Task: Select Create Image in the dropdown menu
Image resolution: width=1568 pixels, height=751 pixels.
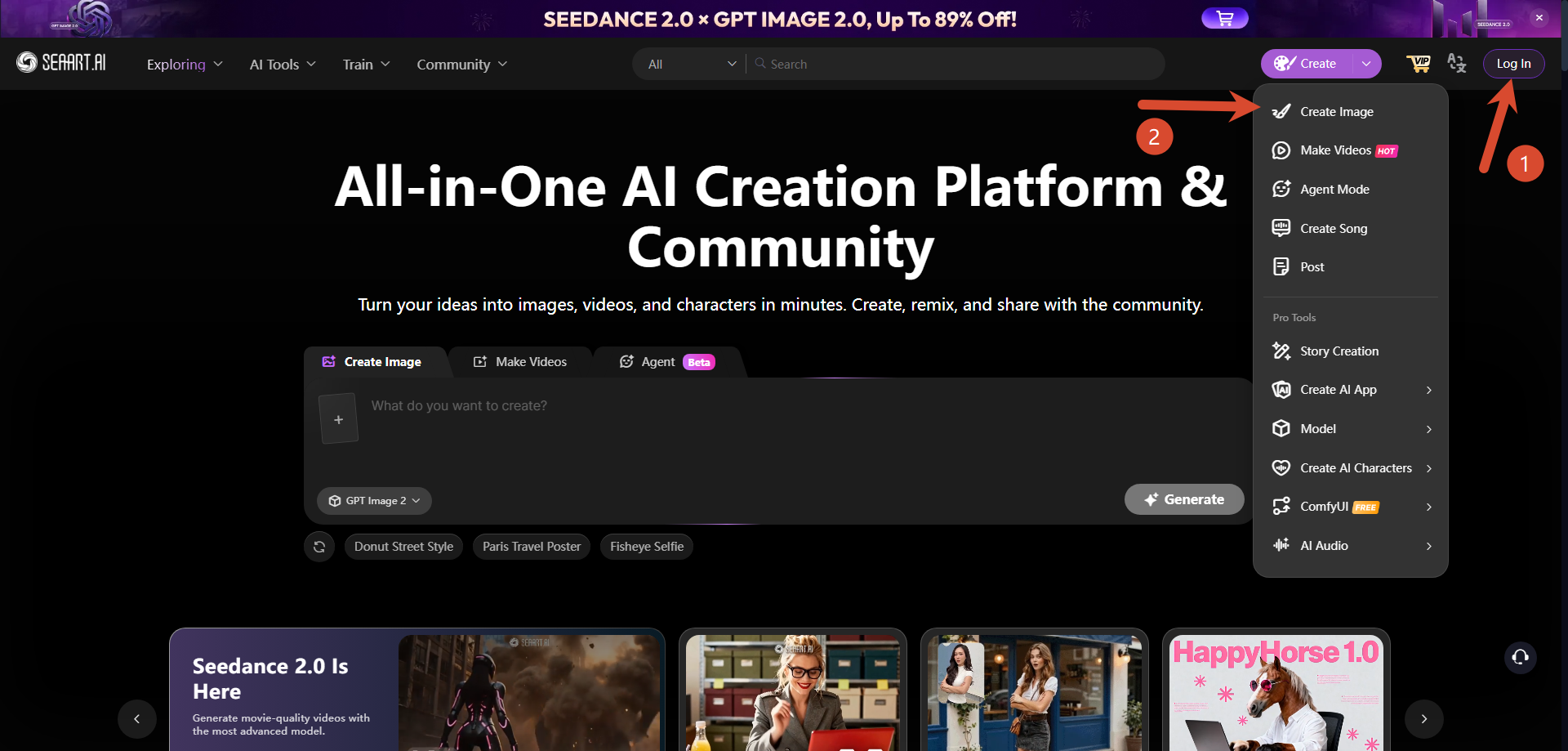Action: click(x=1350, y=112)
